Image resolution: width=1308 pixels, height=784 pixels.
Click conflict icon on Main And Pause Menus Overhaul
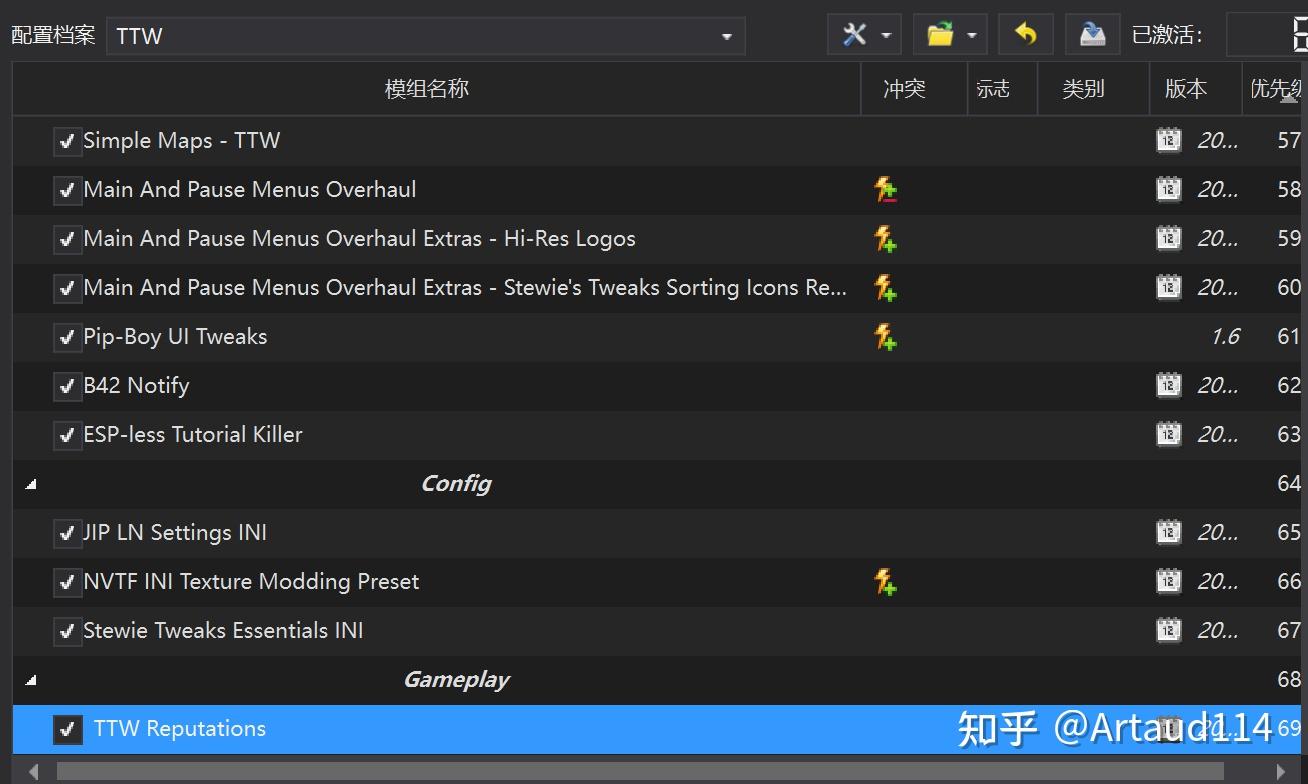click(884, 189)
